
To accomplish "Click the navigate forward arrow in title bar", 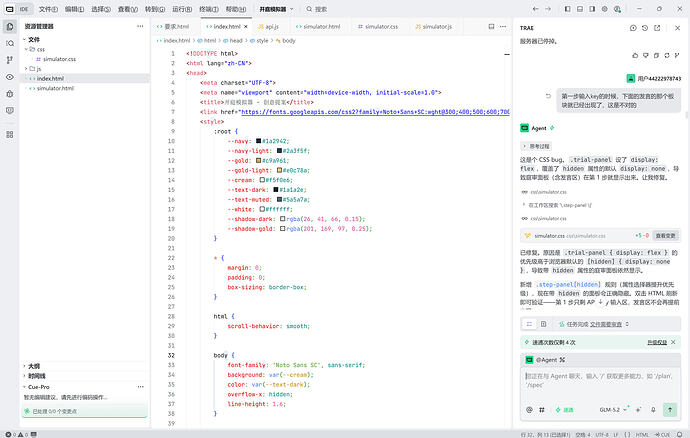I will click(x=548, y=9).
